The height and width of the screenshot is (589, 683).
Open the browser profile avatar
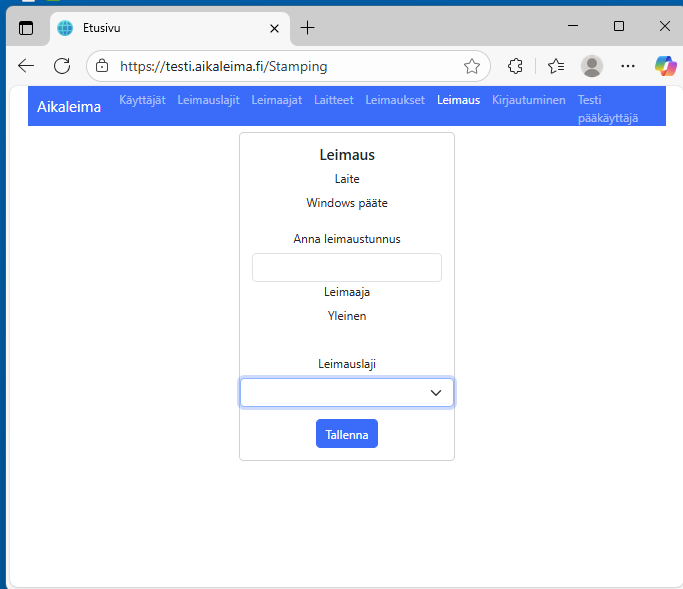(x=592, y=66)
